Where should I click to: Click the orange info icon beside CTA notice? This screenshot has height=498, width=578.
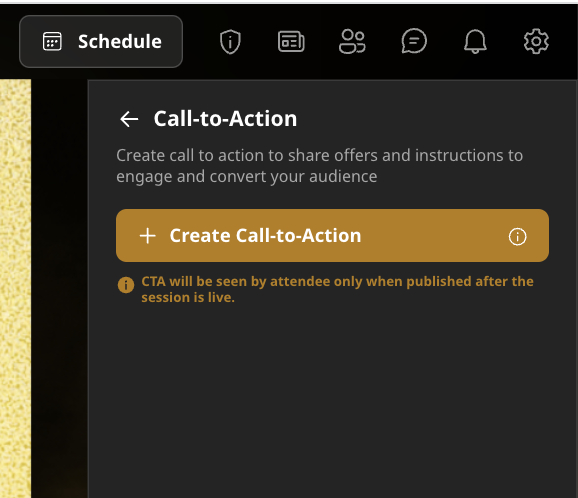point(126,285)
